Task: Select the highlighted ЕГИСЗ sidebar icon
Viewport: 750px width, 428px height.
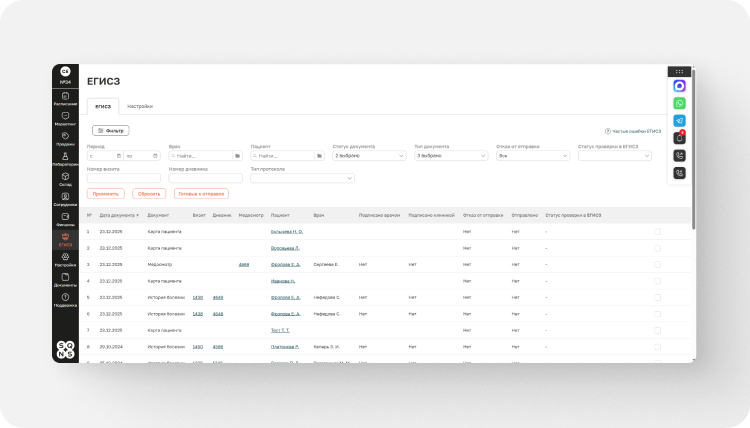Action: point(66,239)
